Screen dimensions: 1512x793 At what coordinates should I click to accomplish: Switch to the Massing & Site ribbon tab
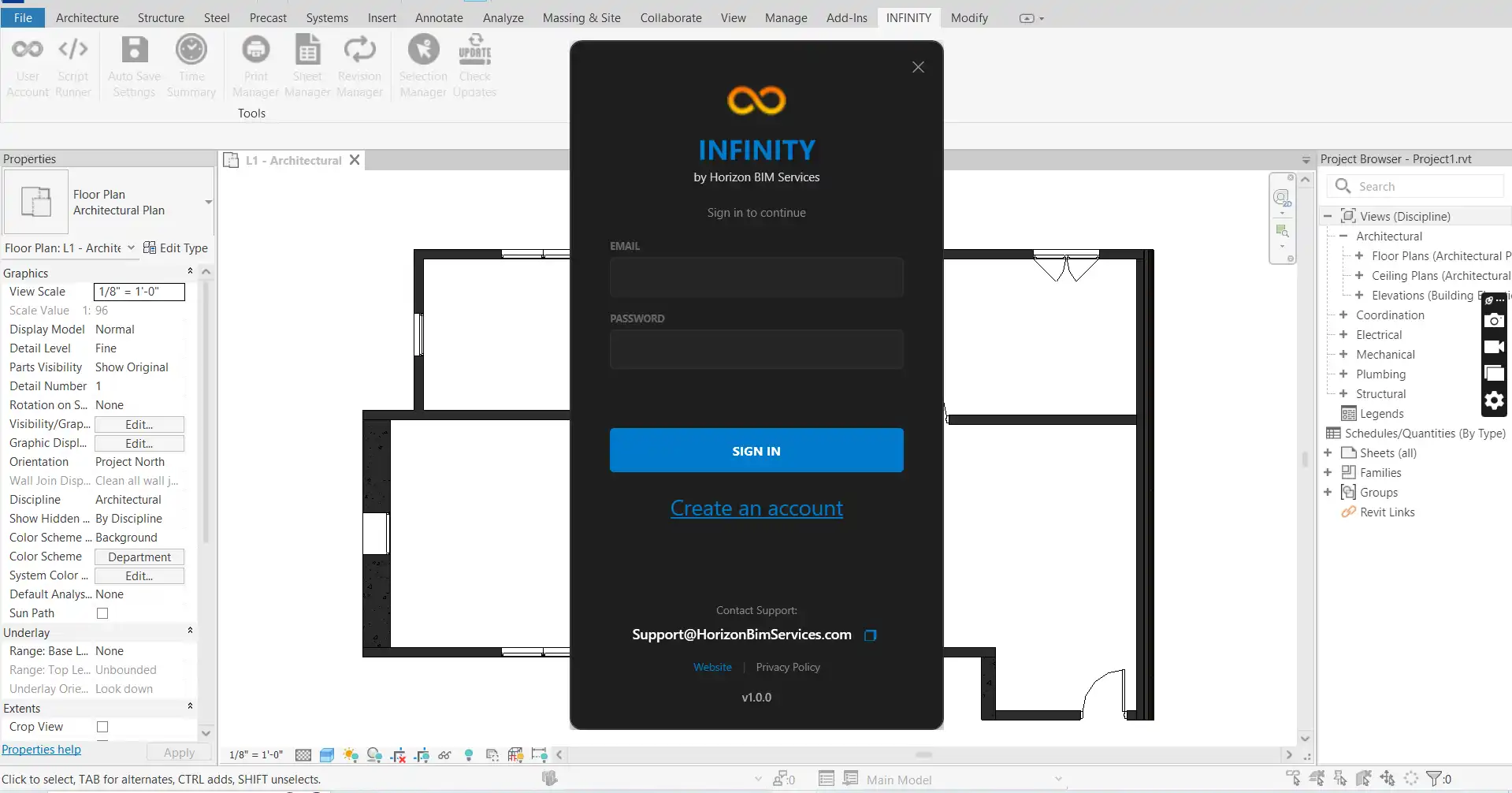point(581,17)
